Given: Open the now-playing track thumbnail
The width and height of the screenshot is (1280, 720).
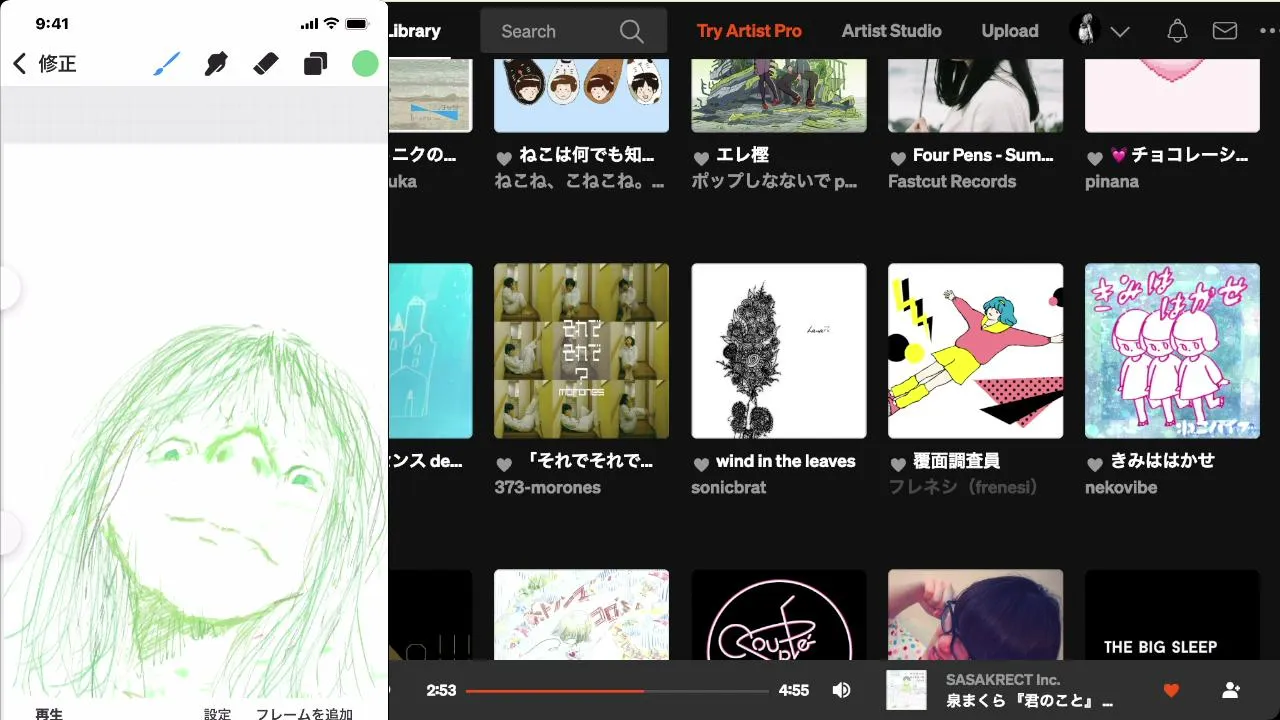Looking at the screenshot, I should tap(906, 690).
